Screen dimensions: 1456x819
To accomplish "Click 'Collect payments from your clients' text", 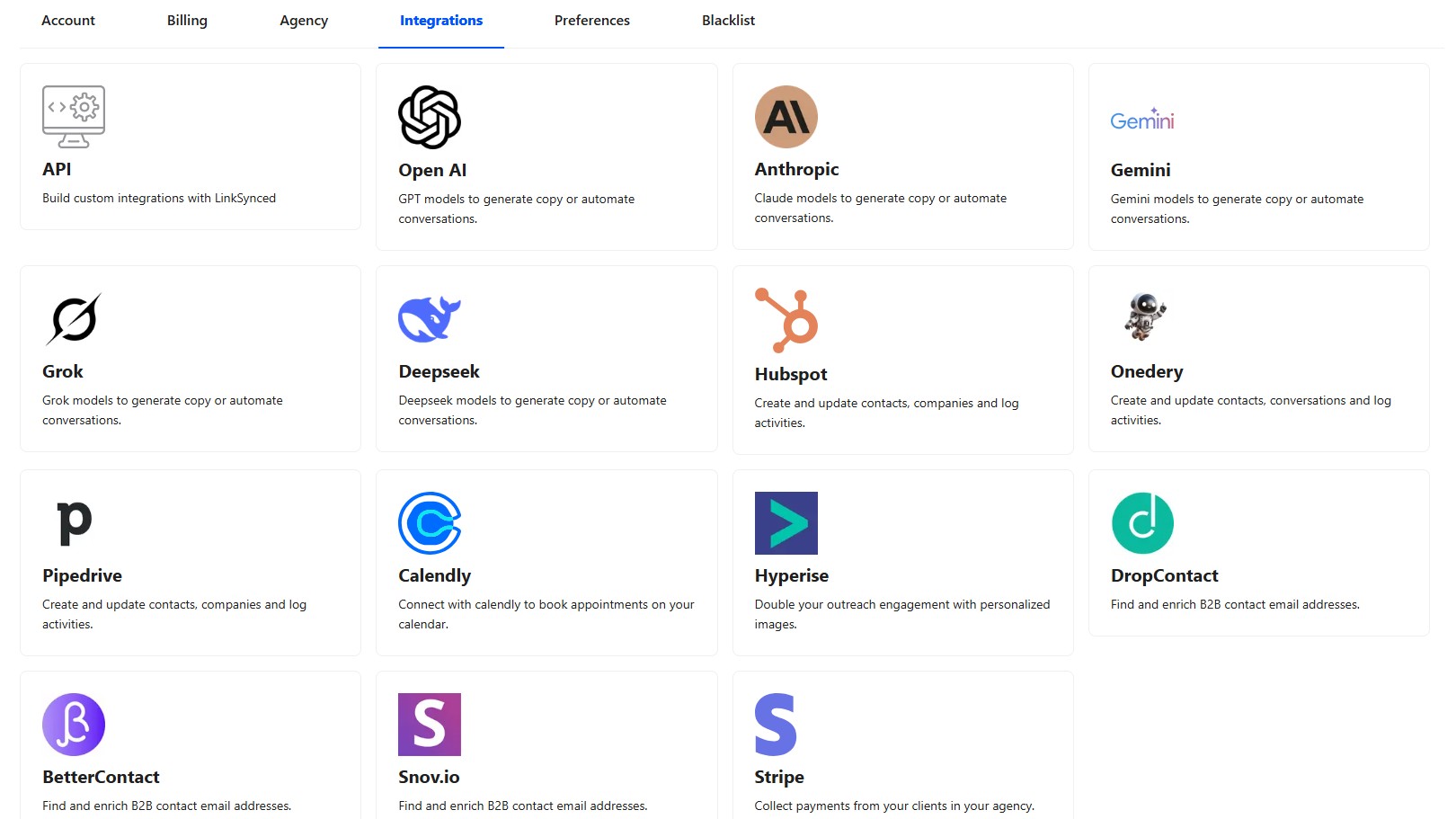I will coord(894,806).
